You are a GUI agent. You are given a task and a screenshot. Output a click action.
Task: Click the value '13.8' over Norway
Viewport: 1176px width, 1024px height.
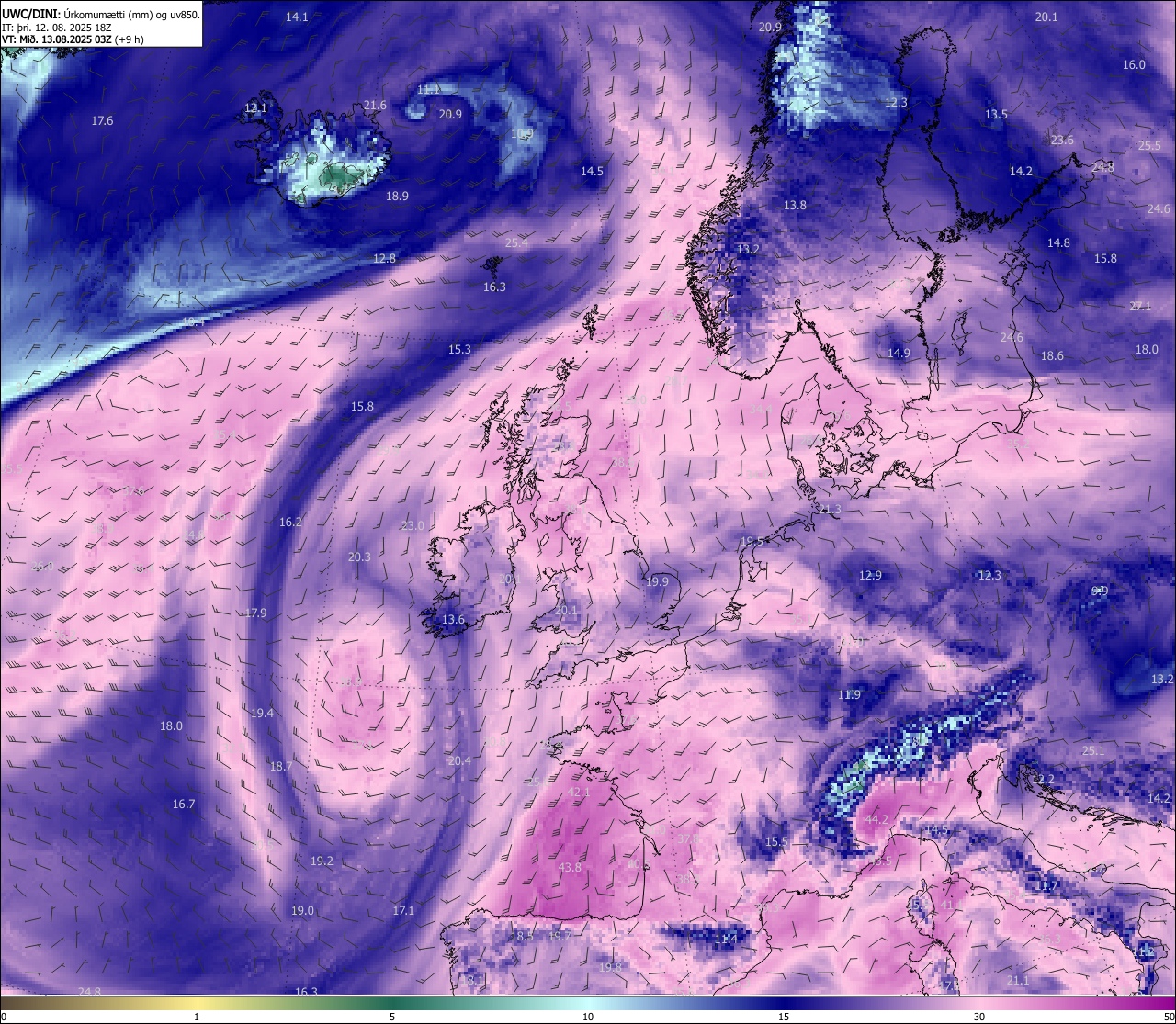click(x=795, y=206)
